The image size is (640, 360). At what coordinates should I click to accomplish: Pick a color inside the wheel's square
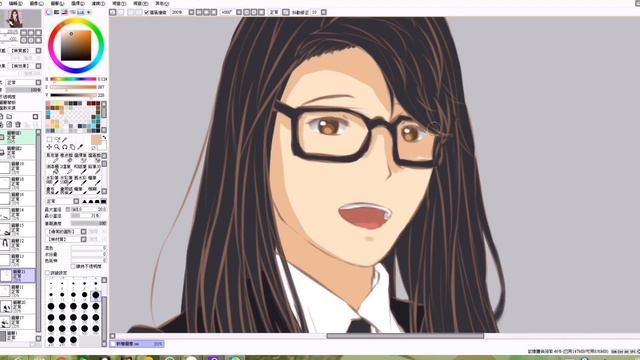[76, 45]
